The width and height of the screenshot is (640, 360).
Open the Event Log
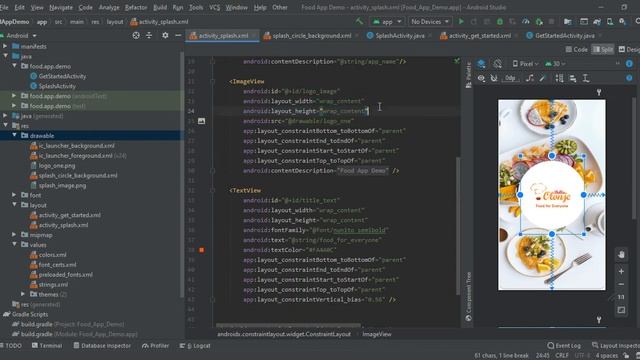click(x=564, y=345)
